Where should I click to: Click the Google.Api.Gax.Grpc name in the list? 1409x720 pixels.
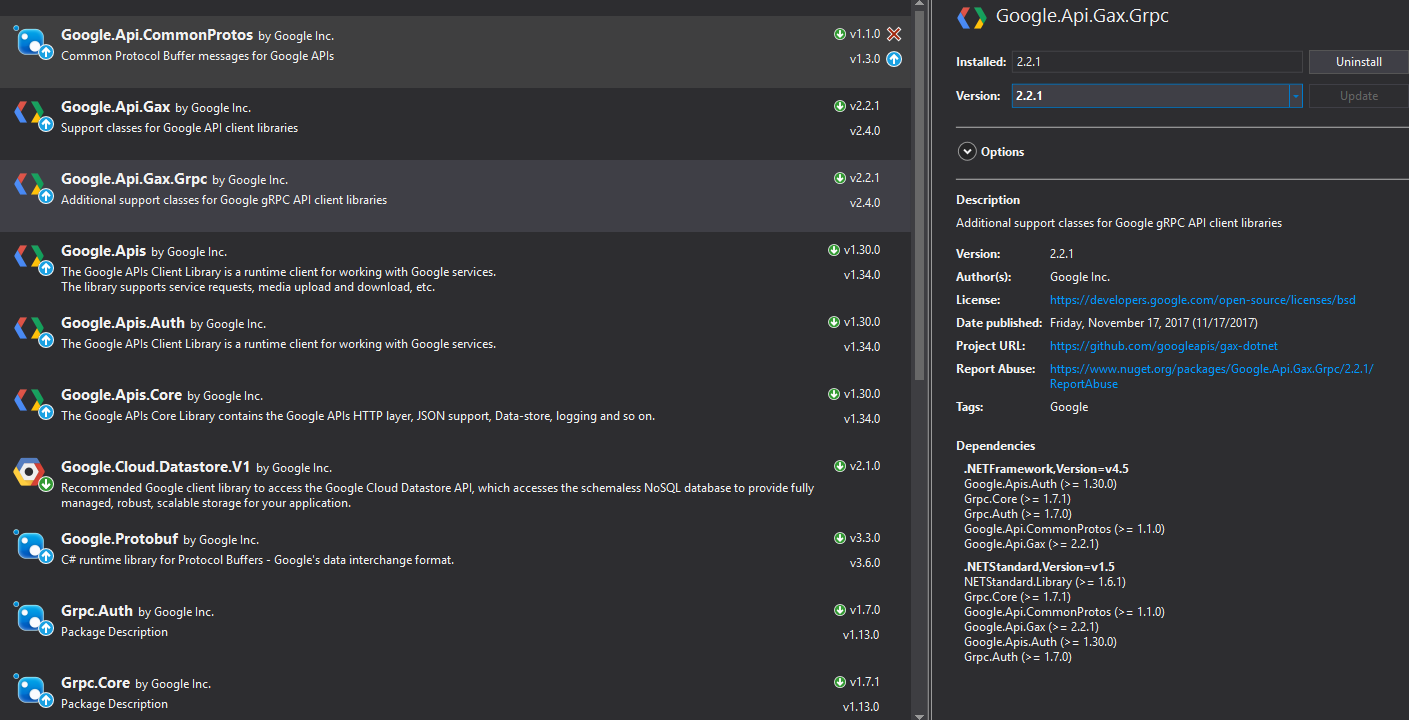(134, 179)
